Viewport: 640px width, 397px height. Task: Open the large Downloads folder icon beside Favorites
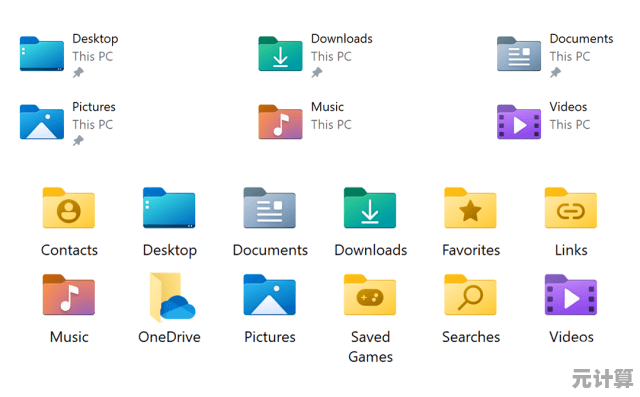click(370, 208)
